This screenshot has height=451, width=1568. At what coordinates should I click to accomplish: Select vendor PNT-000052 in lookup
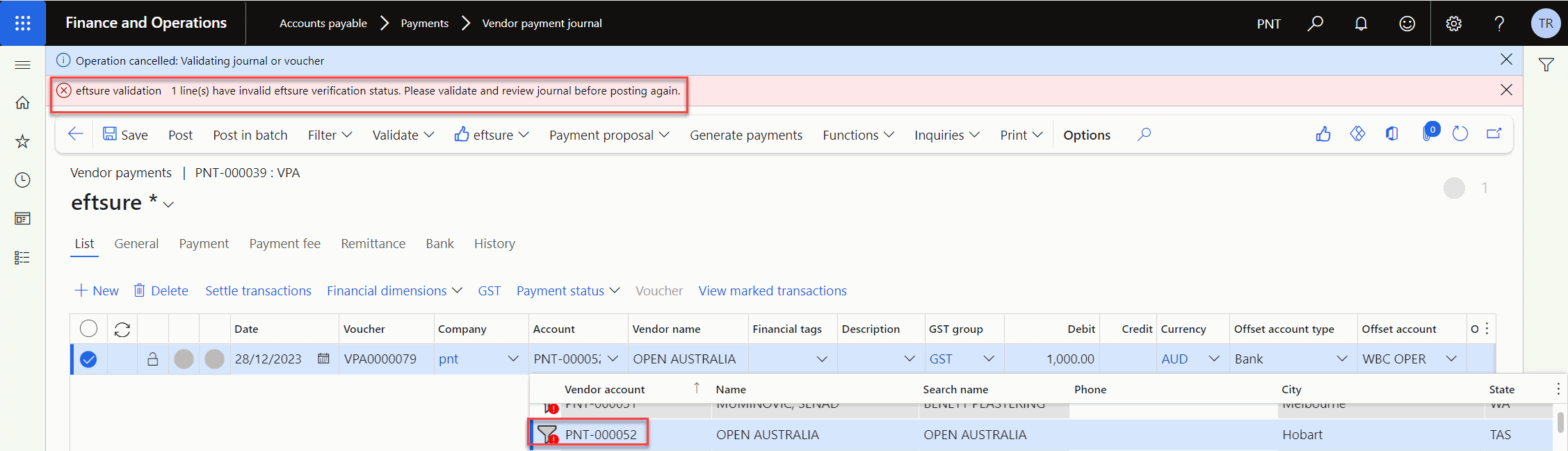click(x=600, y=434)
